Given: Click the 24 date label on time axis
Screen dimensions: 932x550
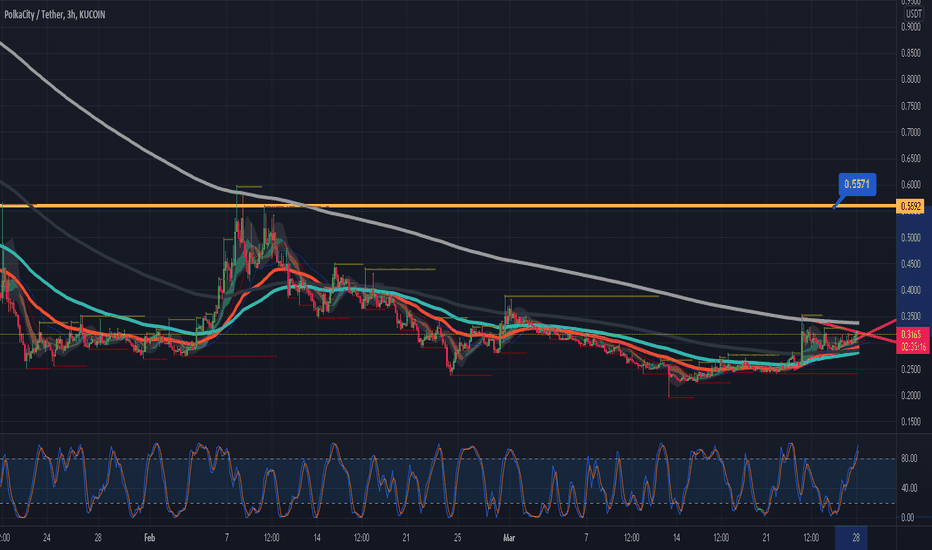Looking at the screenshot, I should pos(46,538).
